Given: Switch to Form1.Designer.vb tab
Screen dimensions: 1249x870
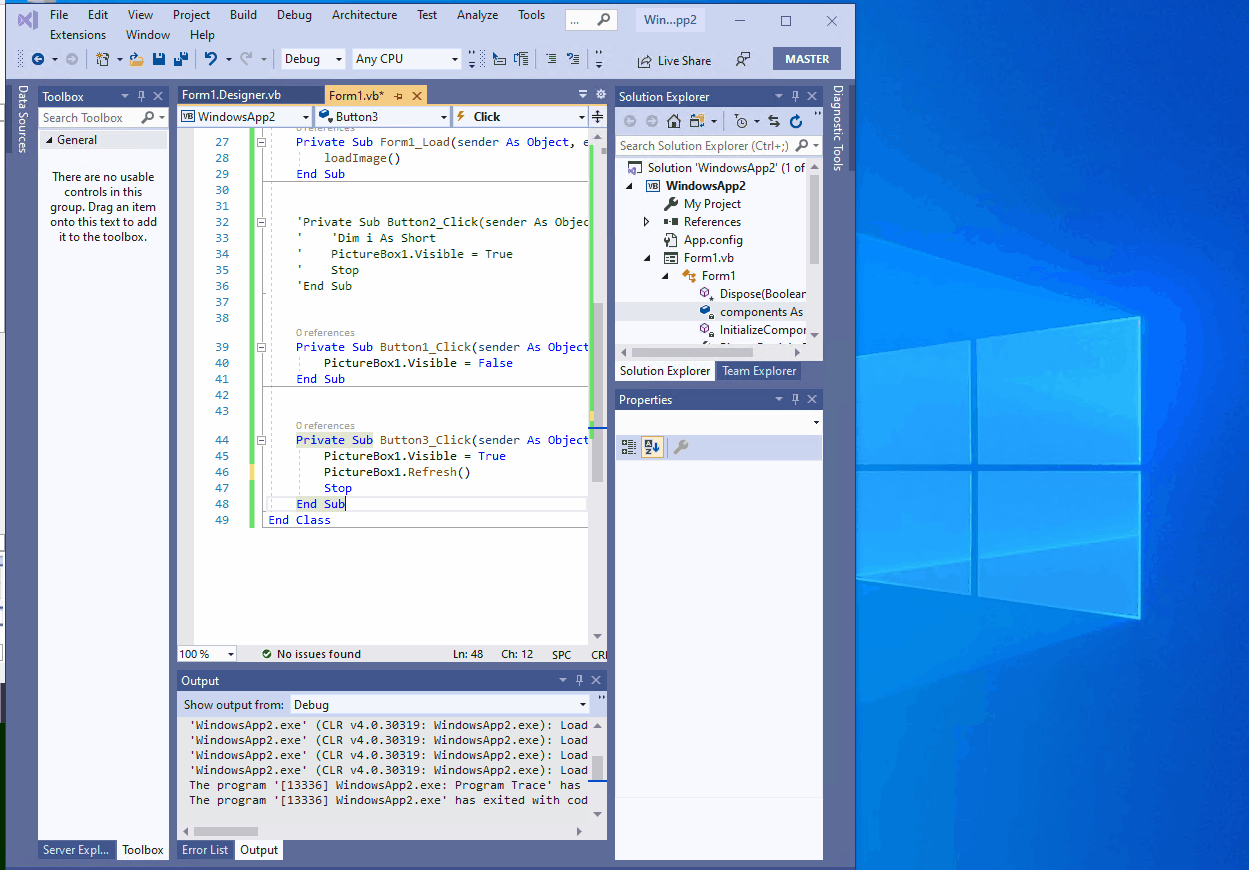Looking at the screenshot, I should tap(232, 95).
